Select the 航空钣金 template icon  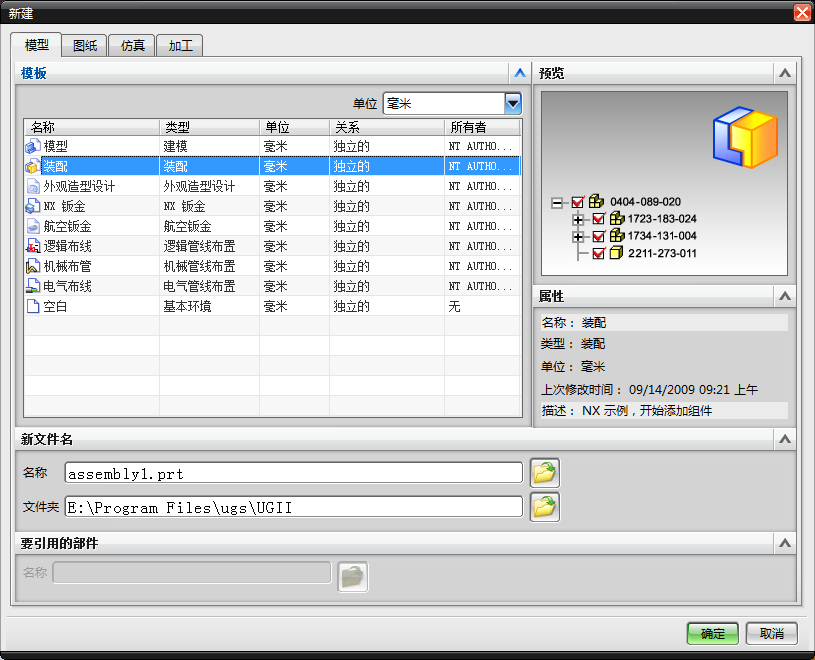pyautogui.click(x=32, y=226)
